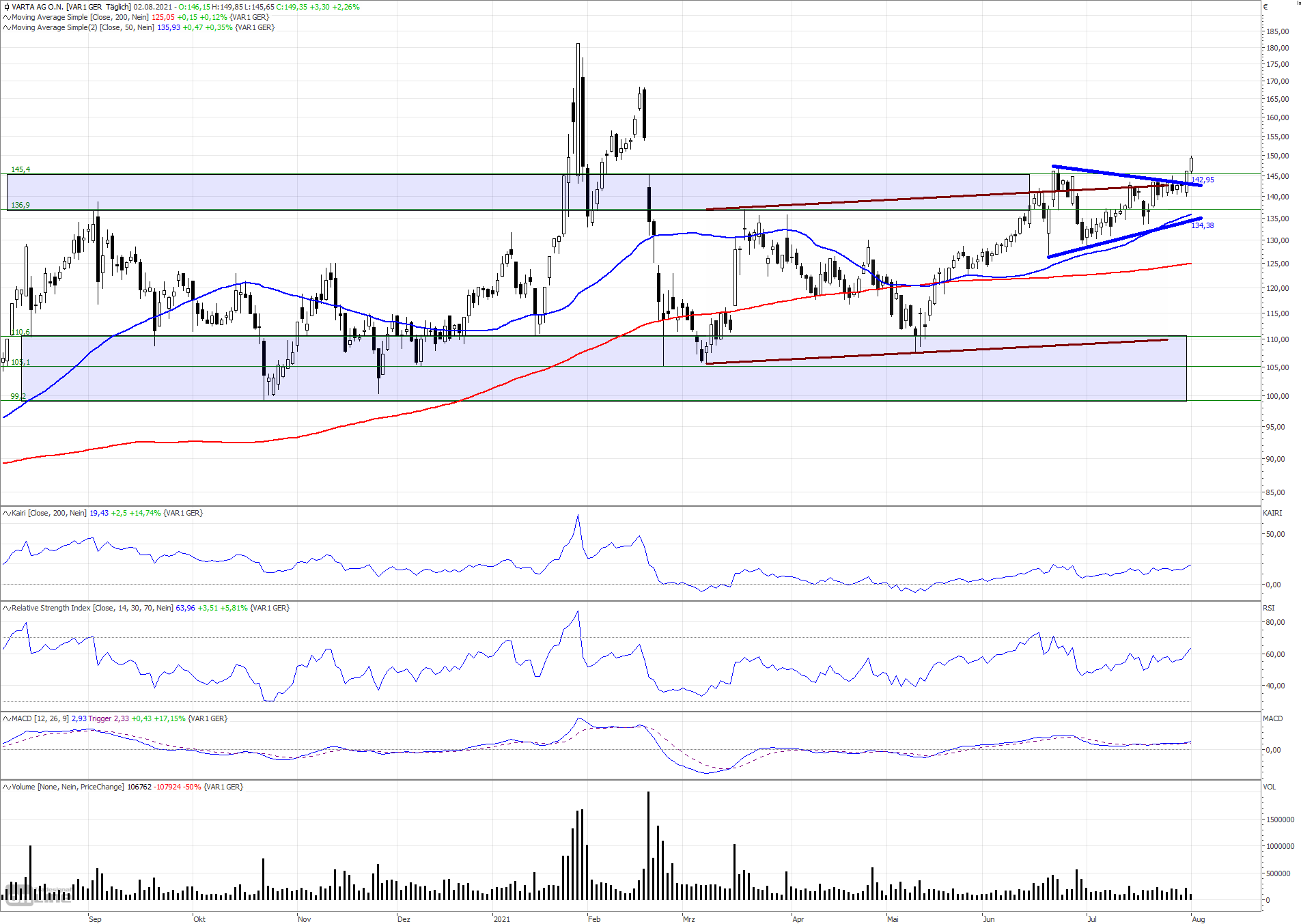
Task: Click the 100,00 price axis value
Action: [x=1278, y=397]
